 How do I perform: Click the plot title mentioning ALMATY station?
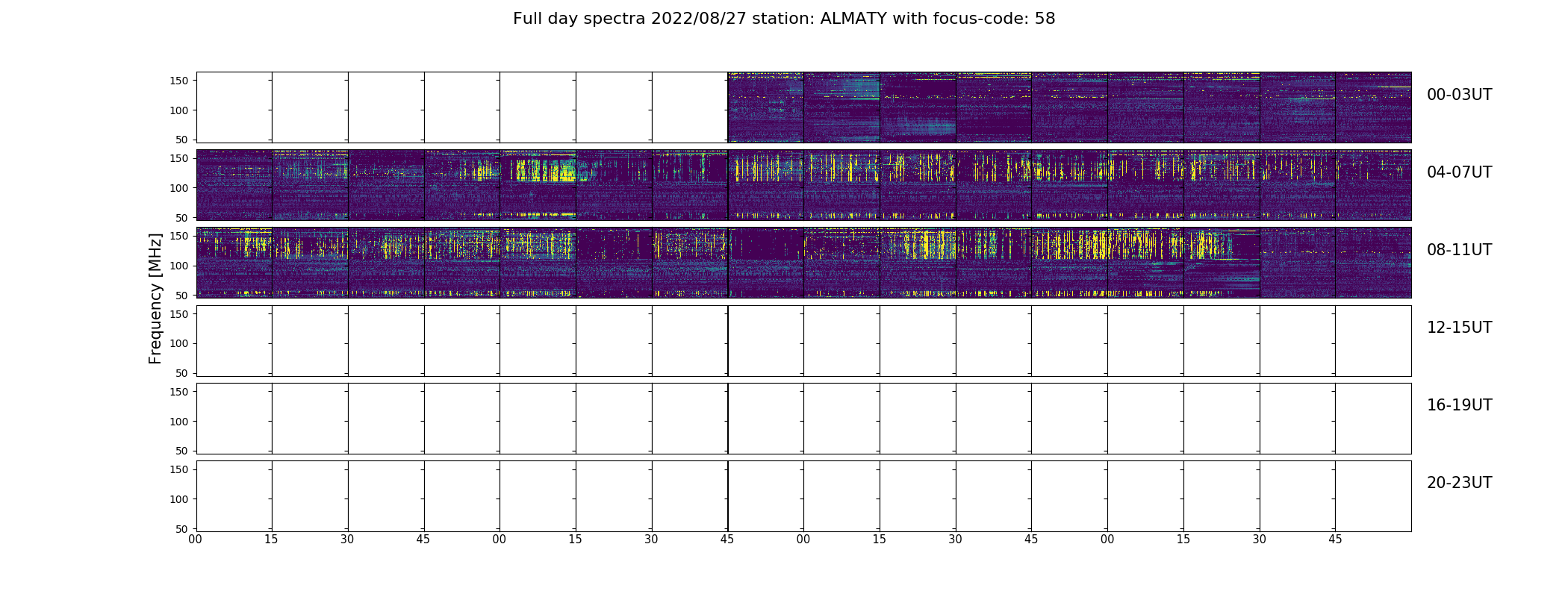(x=784, y=19)
